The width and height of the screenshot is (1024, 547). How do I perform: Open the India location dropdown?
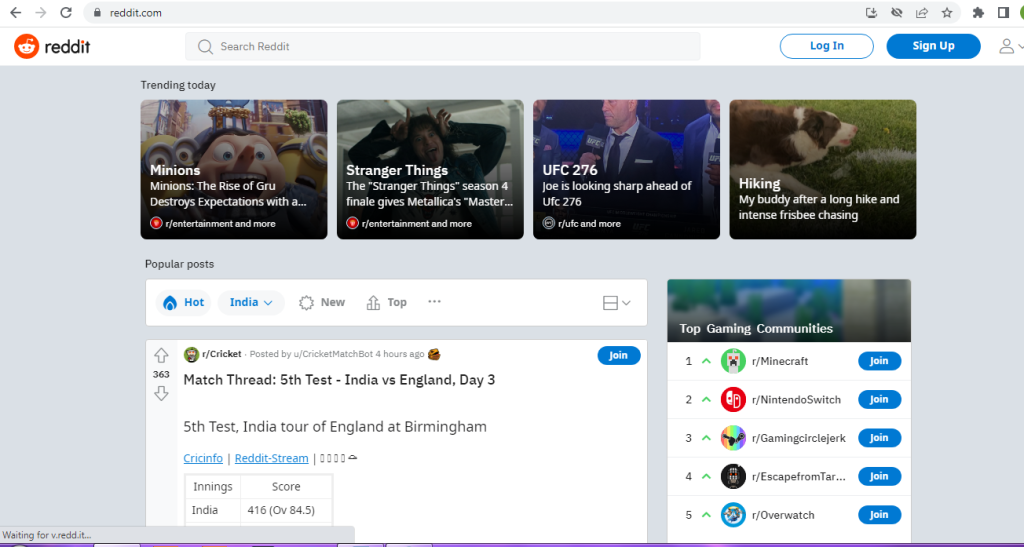click(x=251, y=302)
